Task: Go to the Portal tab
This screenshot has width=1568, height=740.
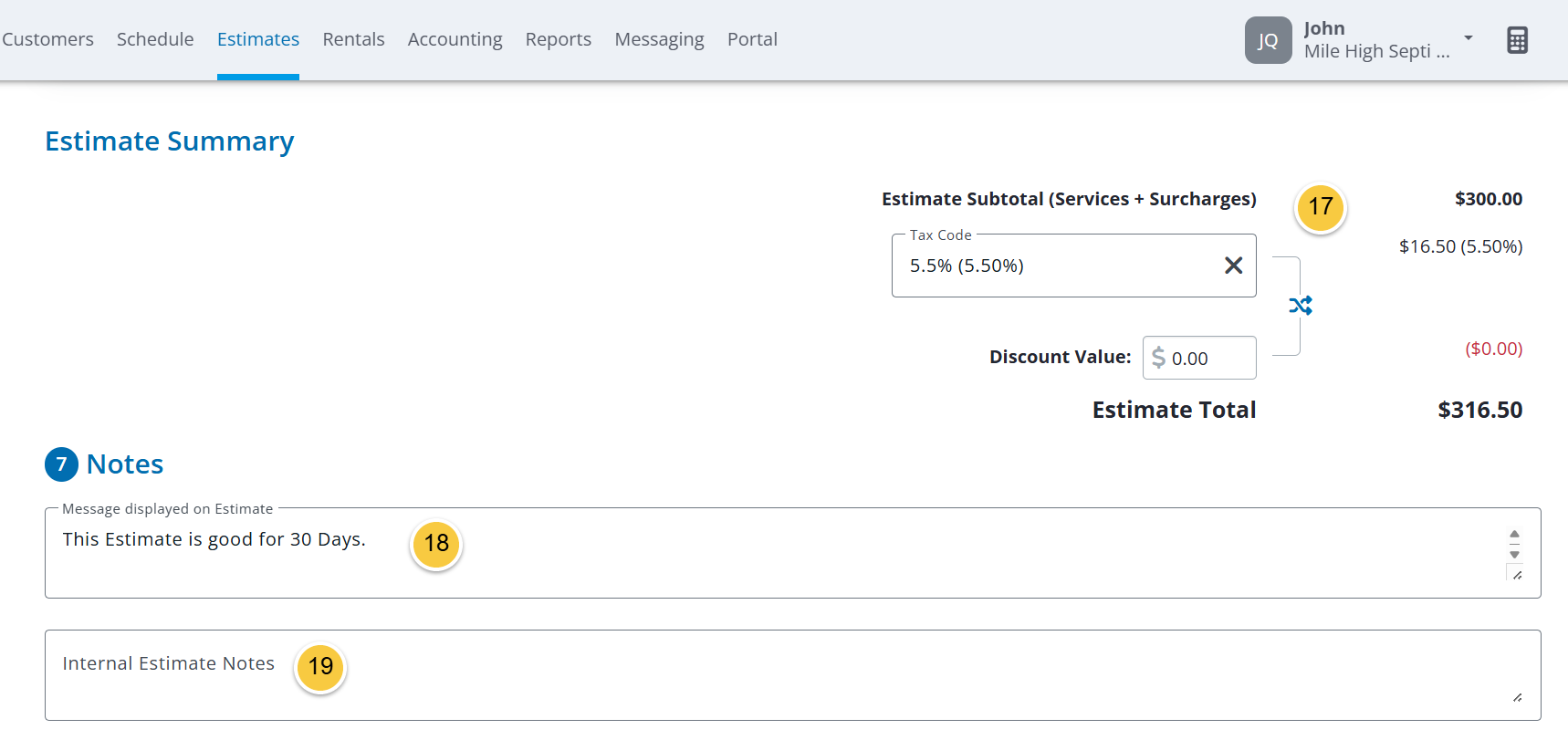Action: [x=752, y=39]
